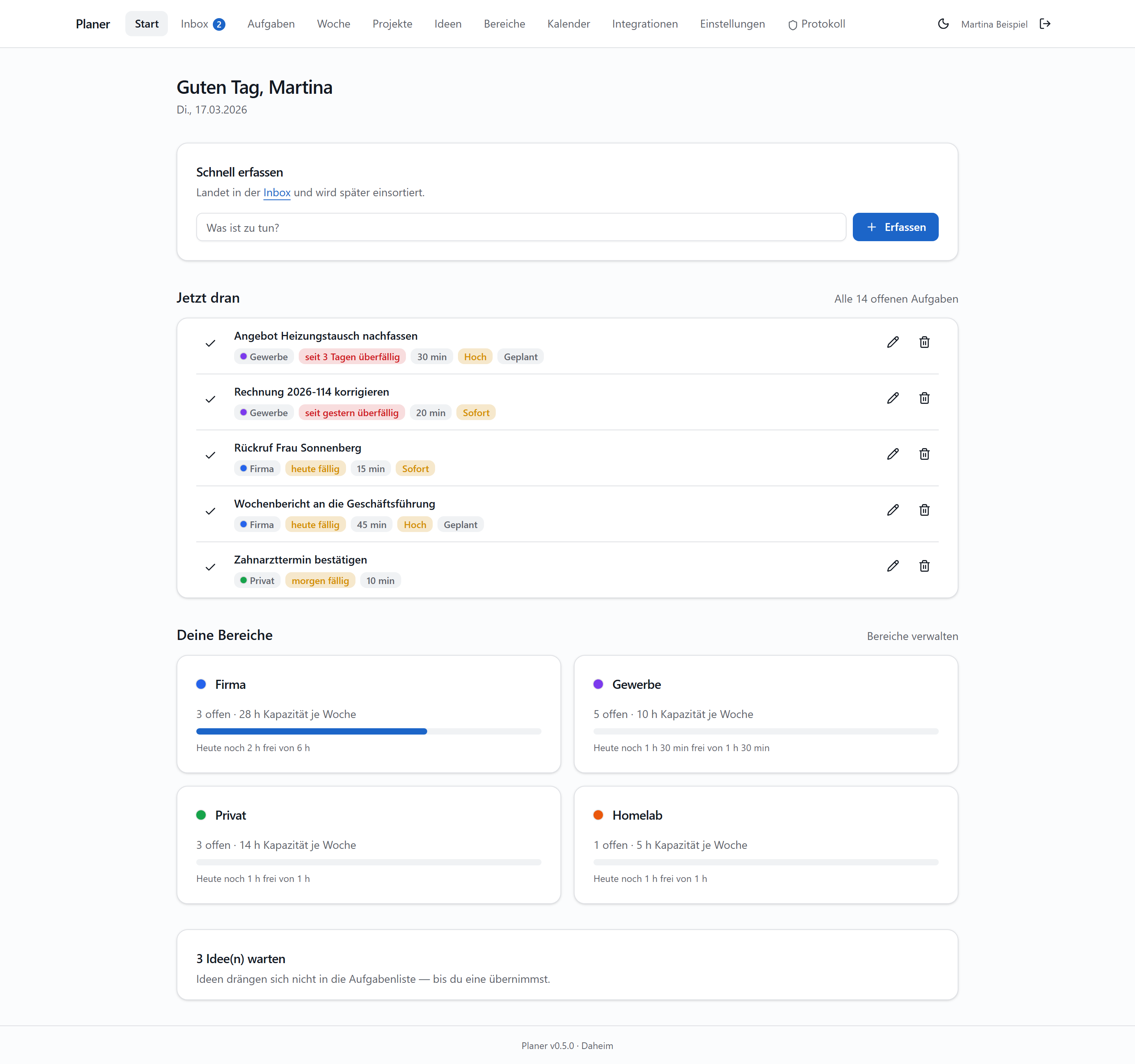1135x1064 pixels.
Task: Open the Inbox tab with badge
Action: click(x=203, y=24)
